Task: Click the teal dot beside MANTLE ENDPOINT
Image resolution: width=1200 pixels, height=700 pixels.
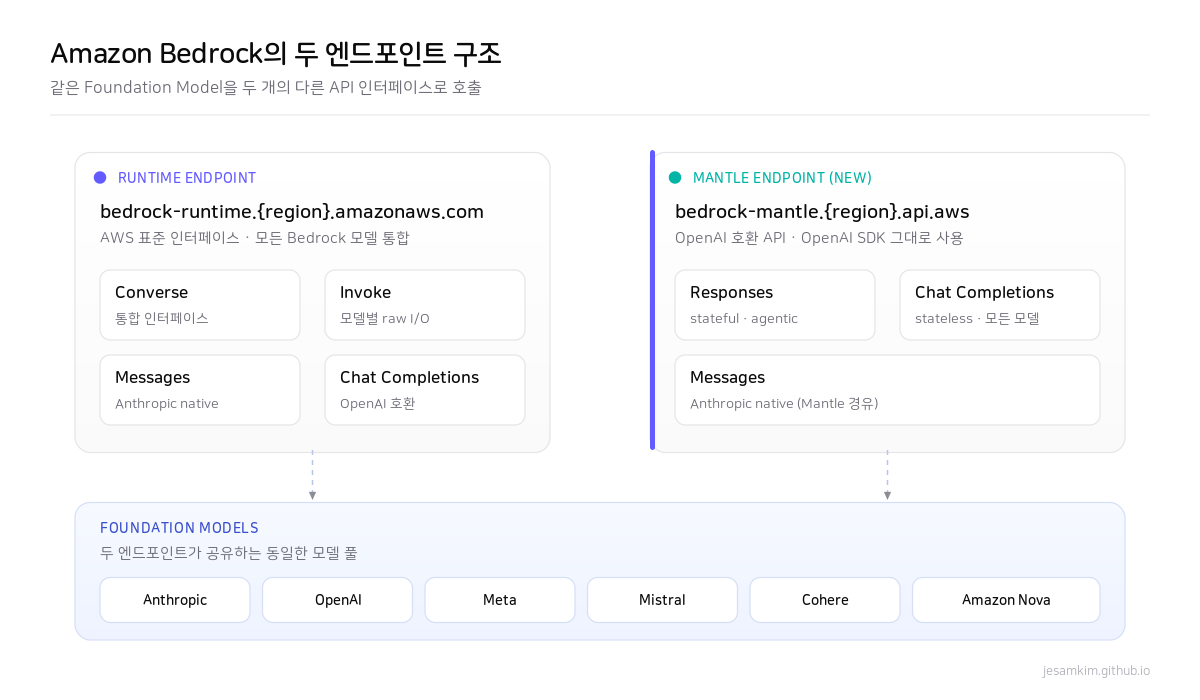Action: 675,178
